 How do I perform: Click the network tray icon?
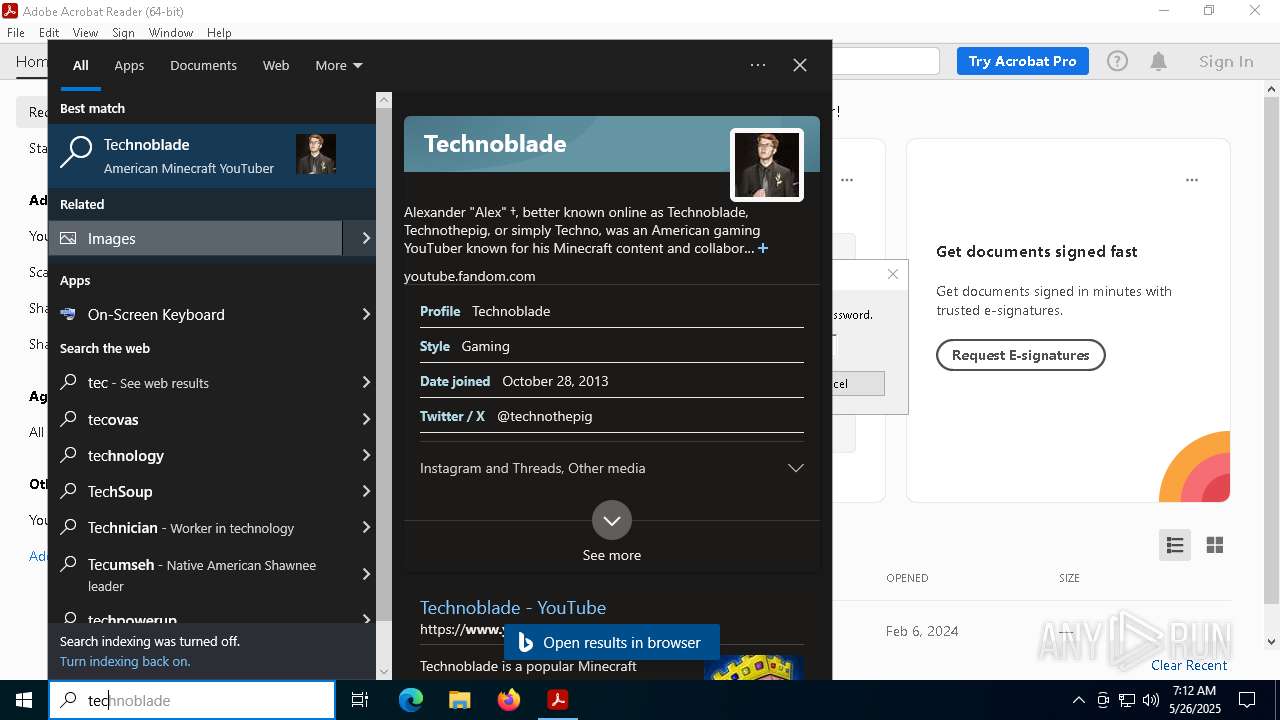(1127, 700)
